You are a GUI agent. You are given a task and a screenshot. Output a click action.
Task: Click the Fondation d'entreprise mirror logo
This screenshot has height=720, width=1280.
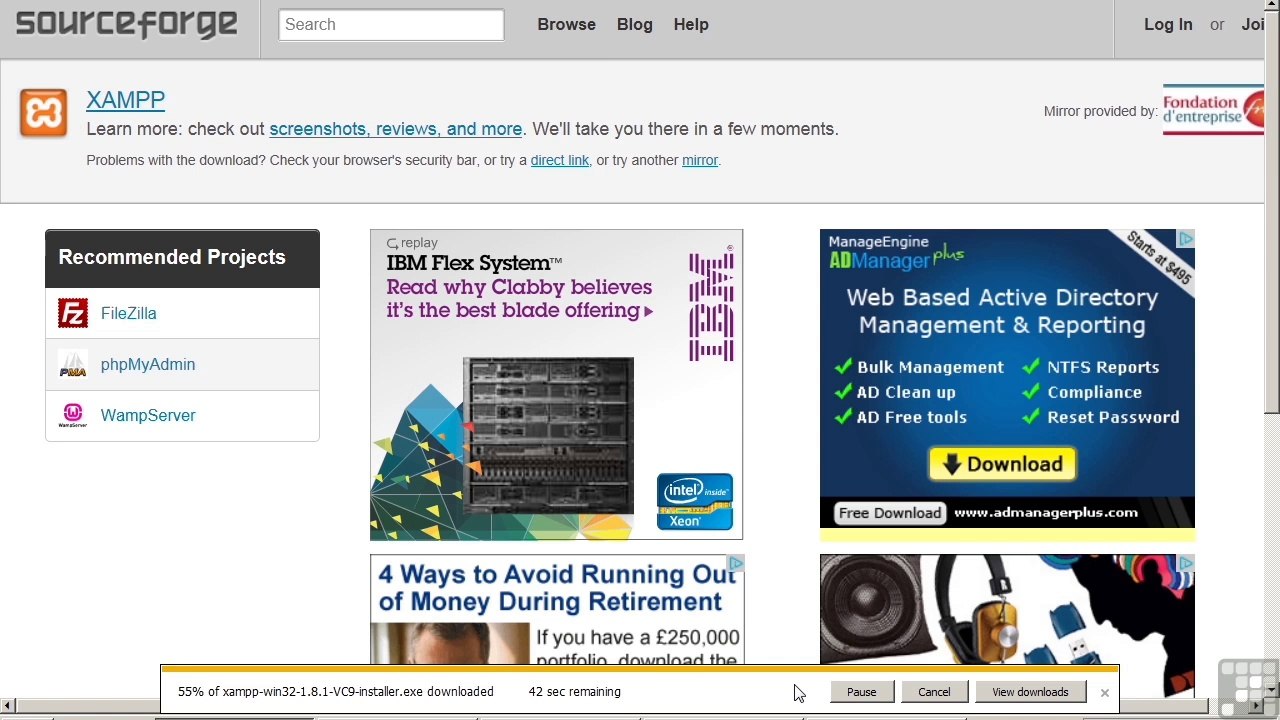pos(1213,110)
